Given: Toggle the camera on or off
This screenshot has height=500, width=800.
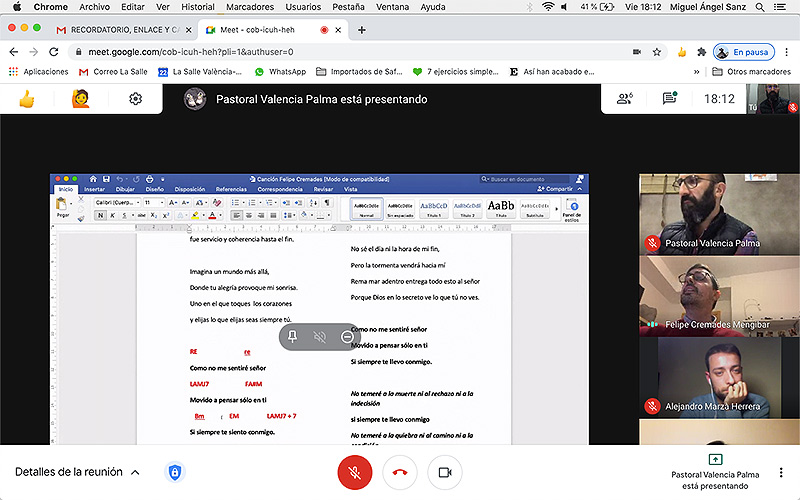Looking at the screenshot, I should [x=445, y=472].
